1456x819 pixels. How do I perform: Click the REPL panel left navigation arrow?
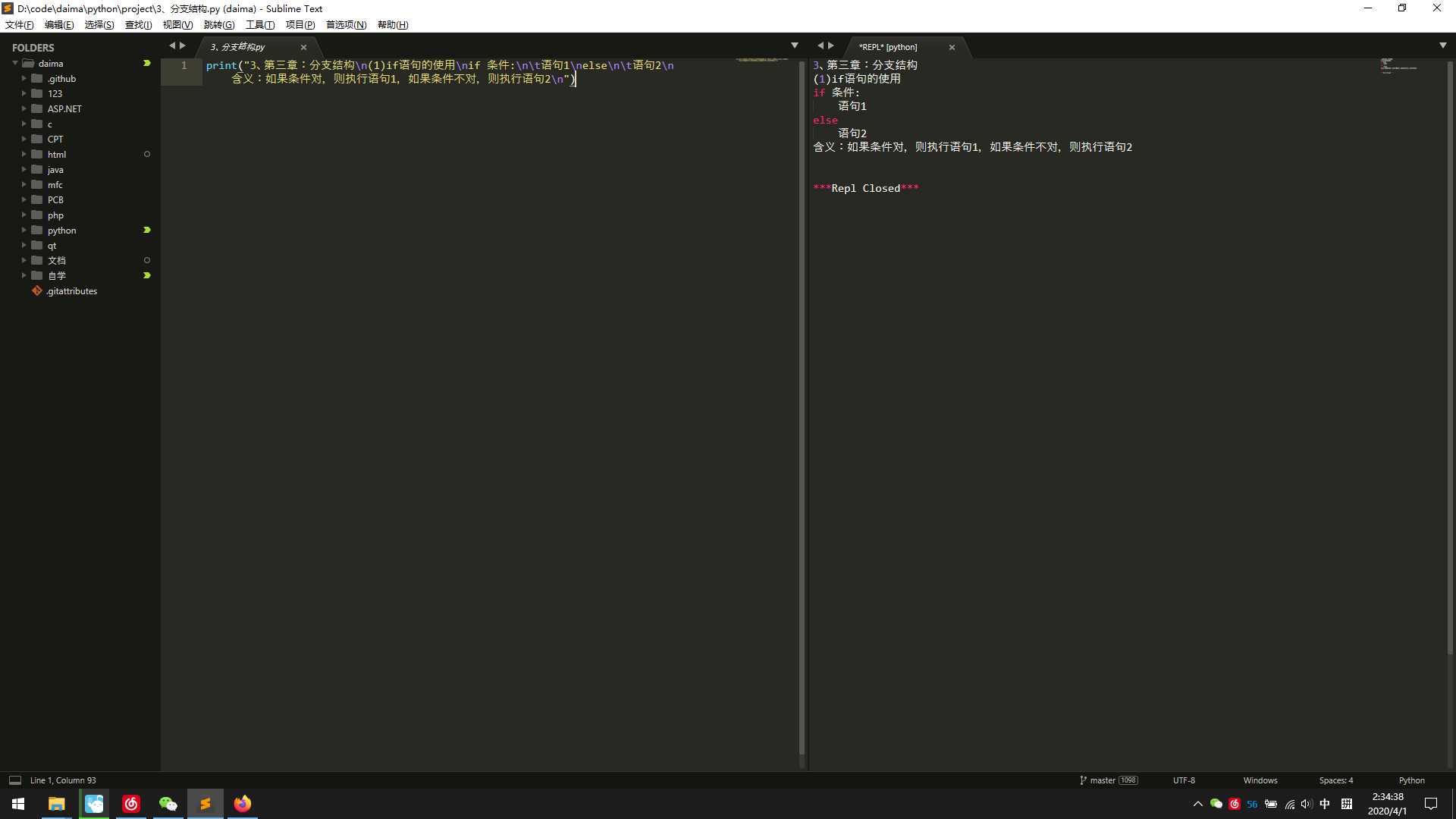(819, 47)
